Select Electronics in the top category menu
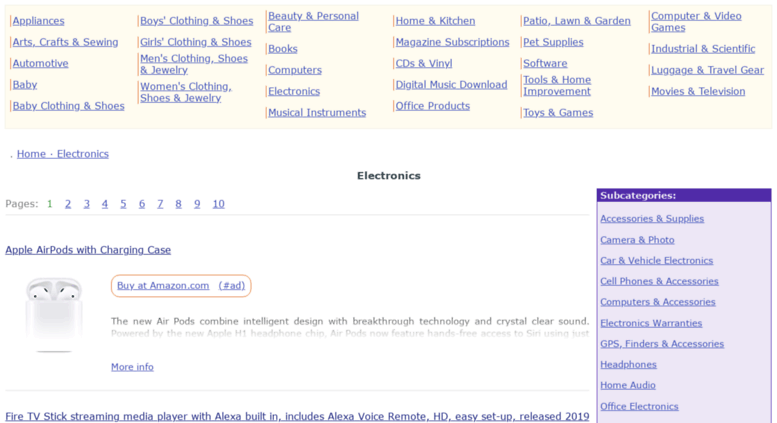The height and width of the screenshot is (423, 777). pos(294,92)
